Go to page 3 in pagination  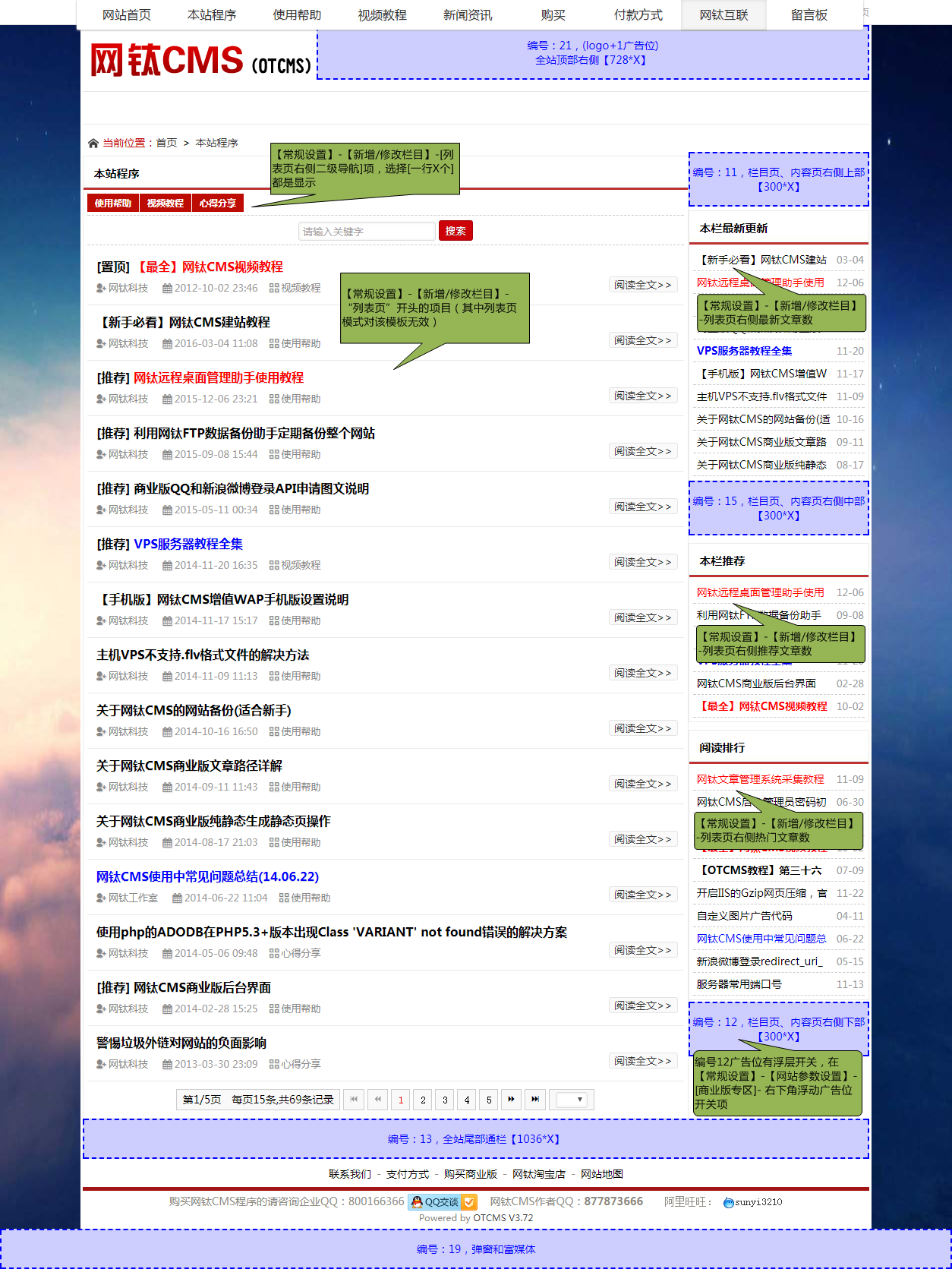coord(445,1099)
